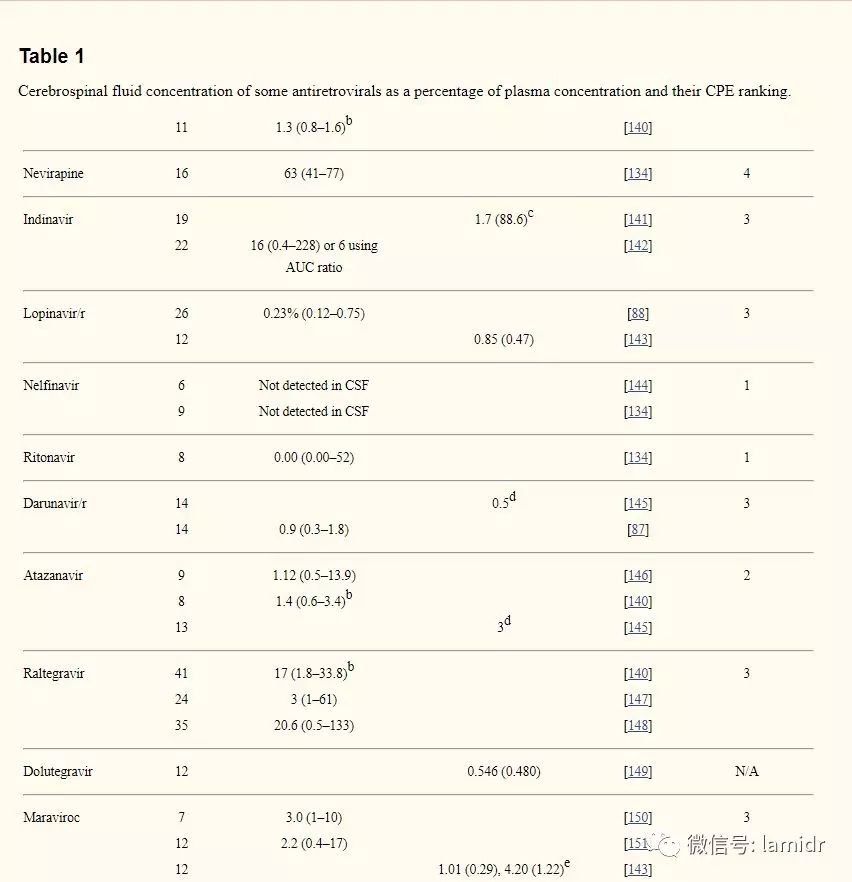Open reference [144] in the Nelfinavir row
The width and height of the screenshot is (852, 882).
[x=638, y=386]
